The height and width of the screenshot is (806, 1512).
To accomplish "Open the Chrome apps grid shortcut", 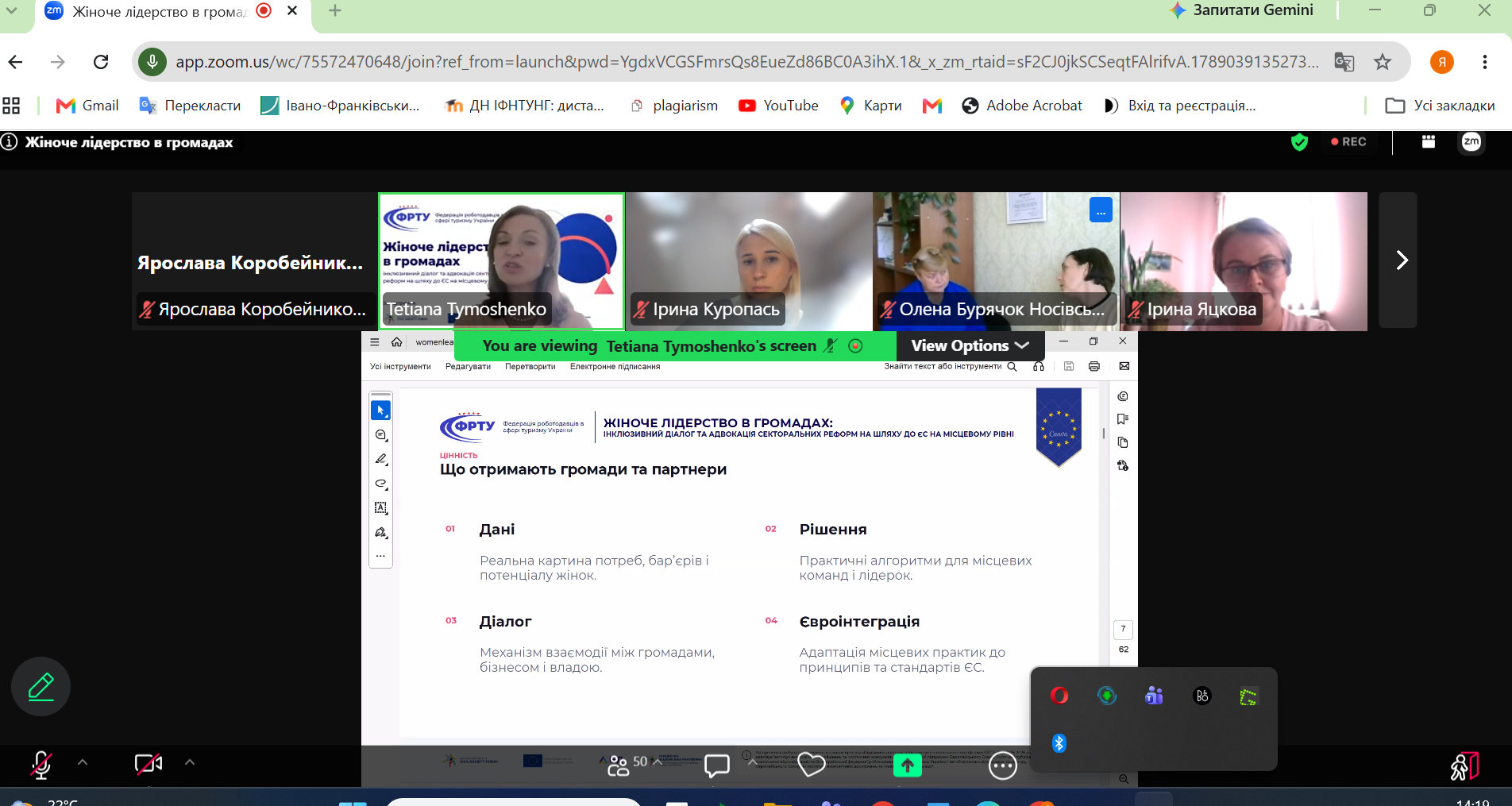I will [11, 106].
